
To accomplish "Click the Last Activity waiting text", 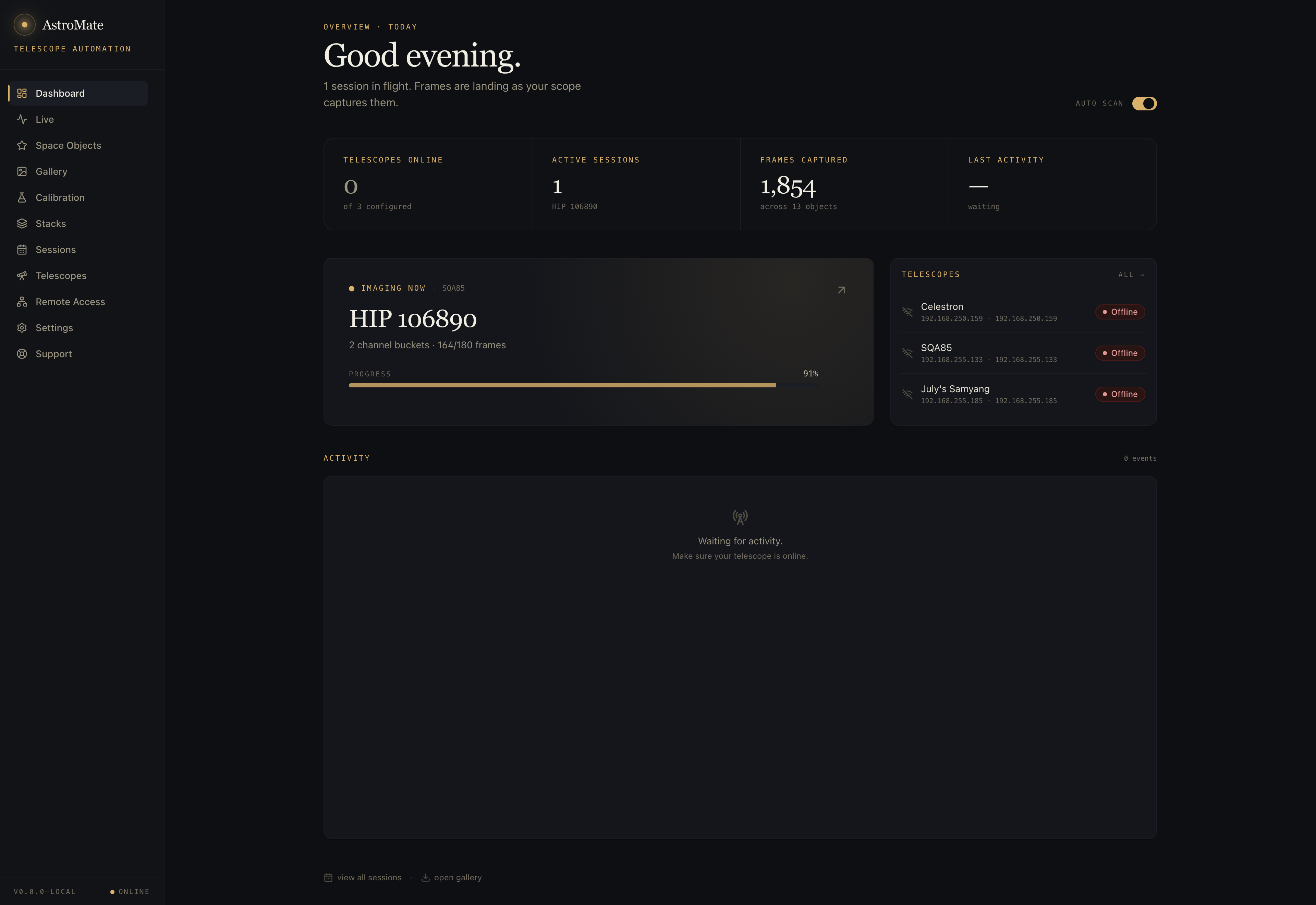I will (x=984, y=207).
